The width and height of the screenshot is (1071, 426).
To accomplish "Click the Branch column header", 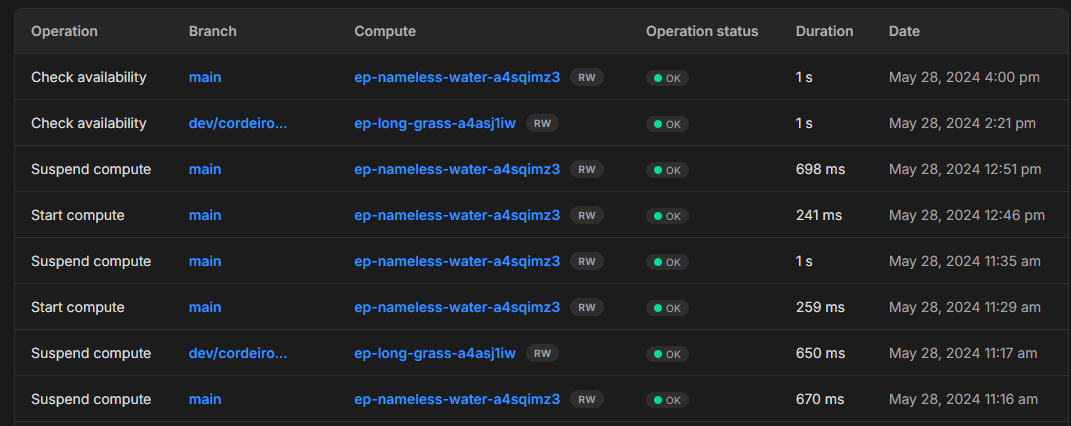I will coord(212,31).
